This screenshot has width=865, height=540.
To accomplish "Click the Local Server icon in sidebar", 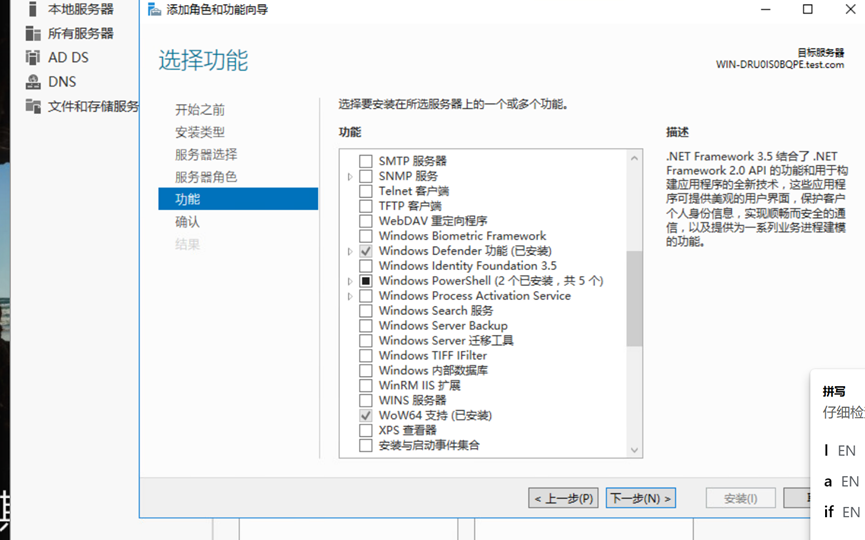I will 33,9.
